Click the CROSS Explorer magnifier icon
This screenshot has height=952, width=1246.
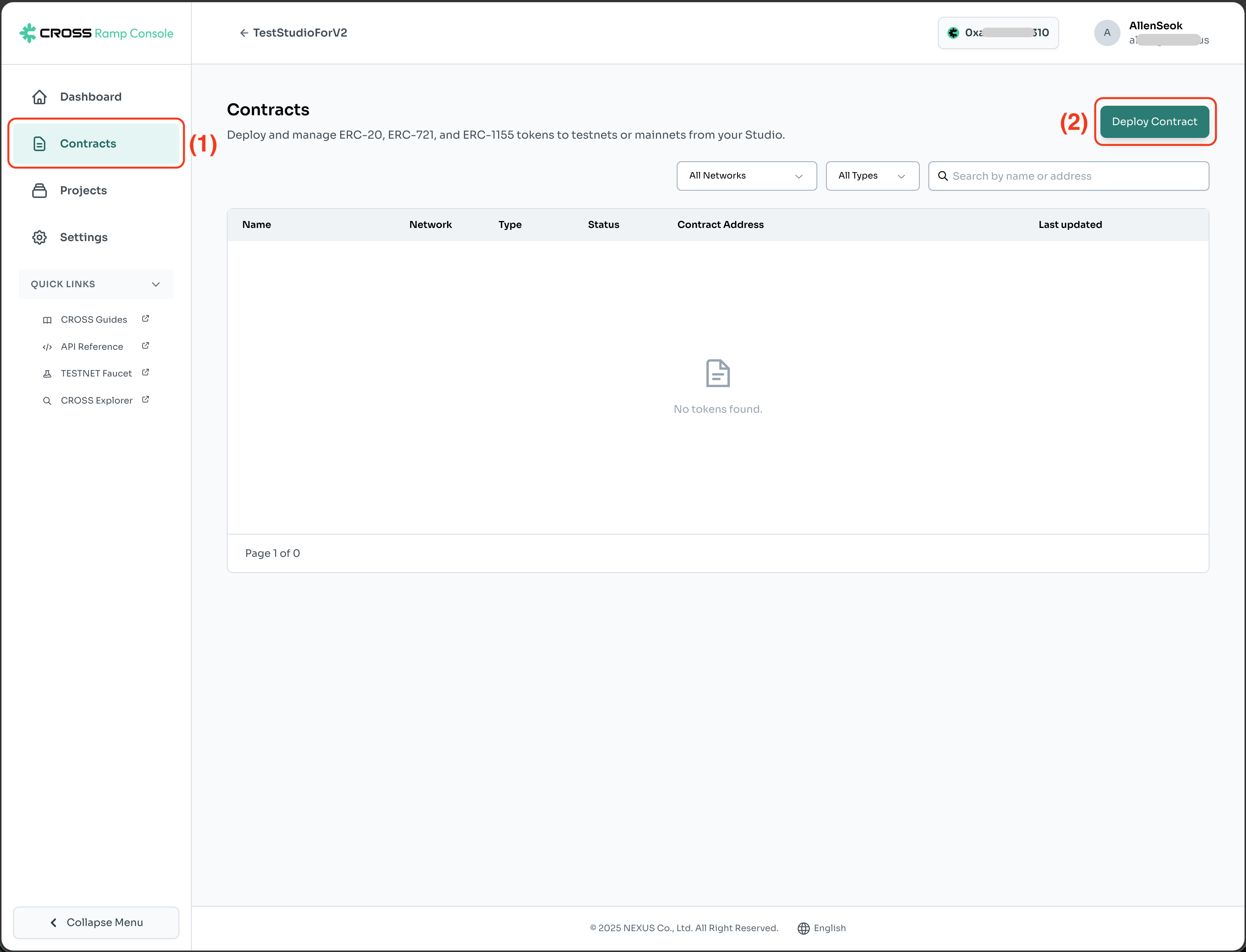[47, 401]
